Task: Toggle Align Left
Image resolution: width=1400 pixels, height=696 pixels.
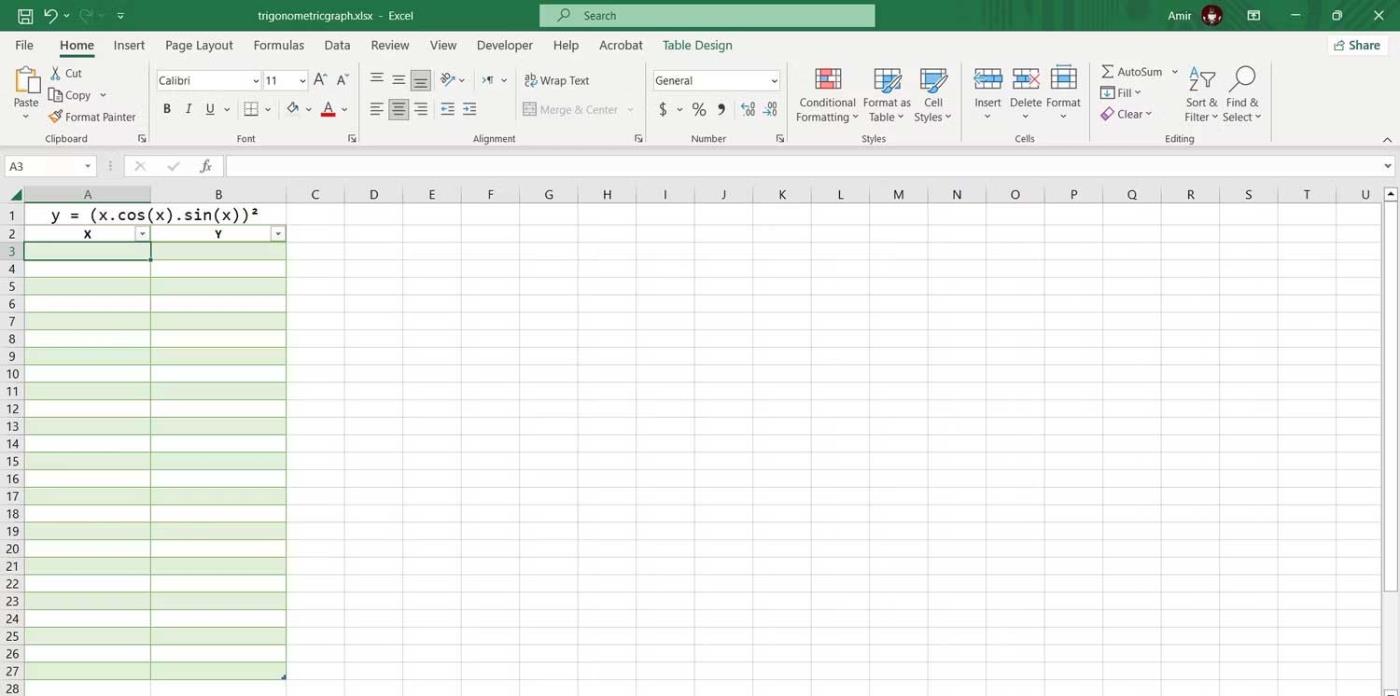Action: [376, 109]
